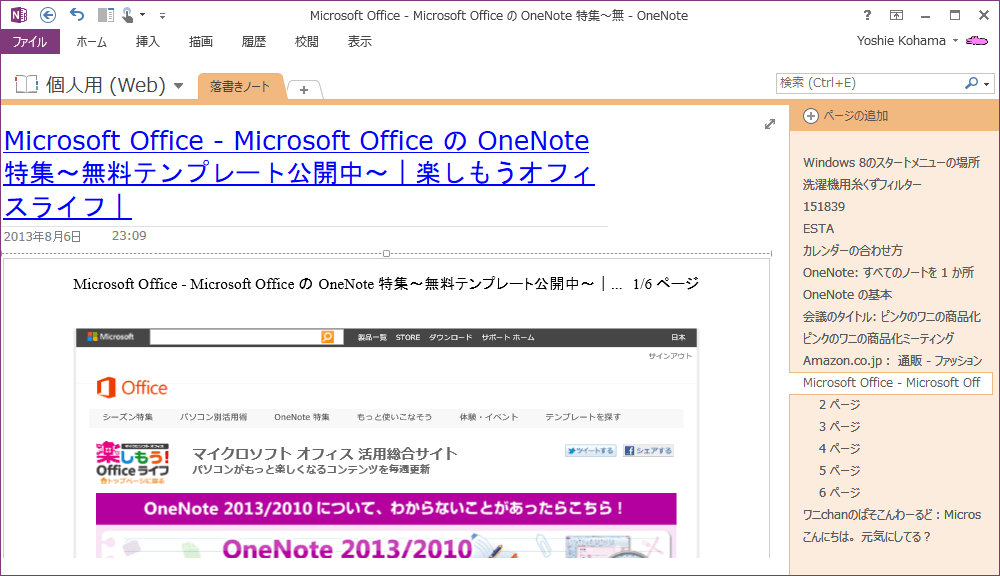1000x576 pixels.
Task: Click the pink account avatar picture
Action: click(x=976, y=41)
